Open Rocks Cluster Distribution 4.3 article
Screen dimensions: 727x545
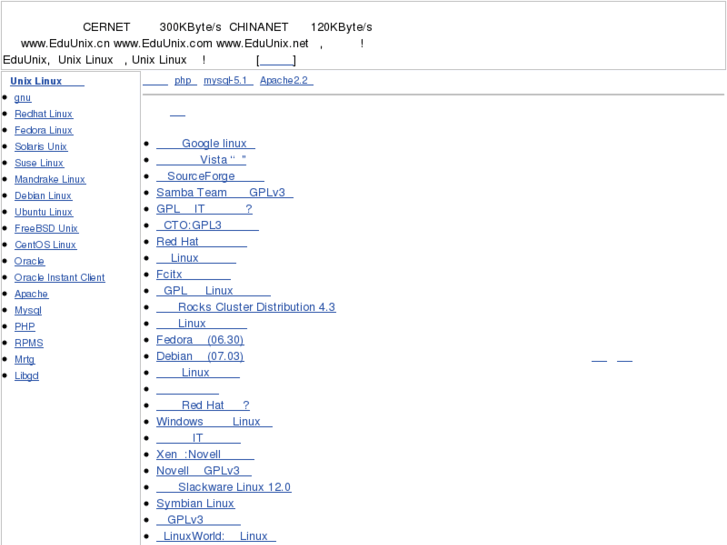[x=246, y=307]
